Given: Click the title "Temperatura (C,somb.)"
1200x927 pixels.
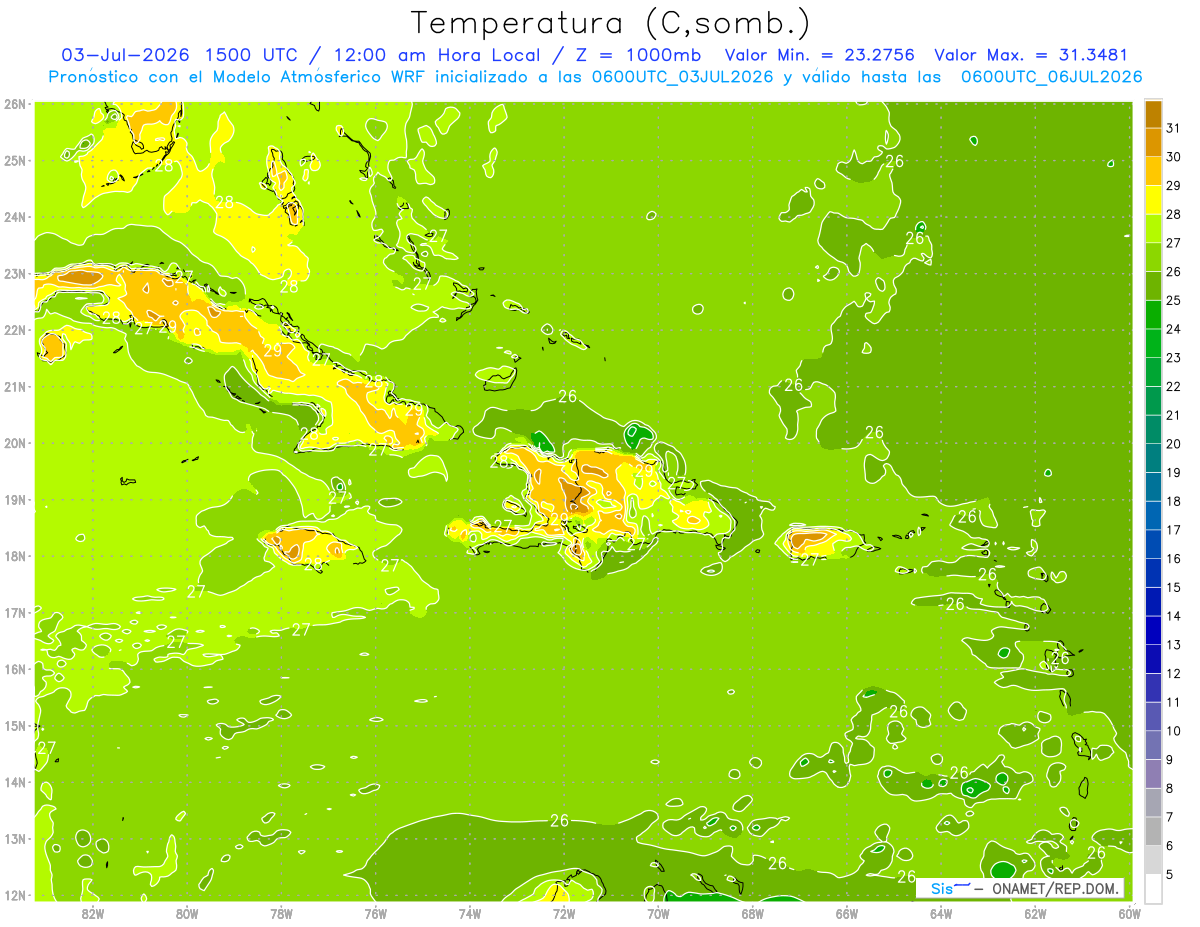Looking at the screenshot, I should click(x=610, y=23).
